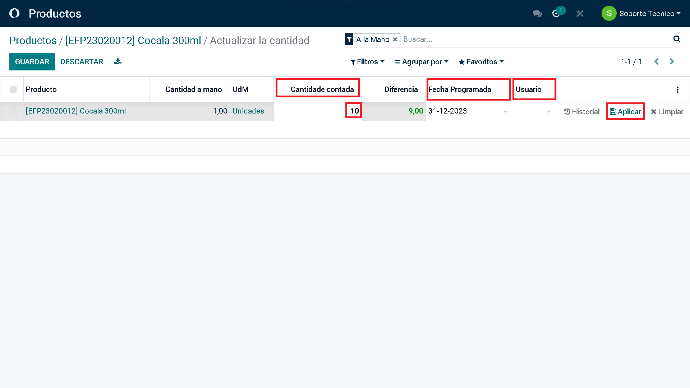
Task: Click the Cantidad contada input field
Action: [x=318, y=111]
